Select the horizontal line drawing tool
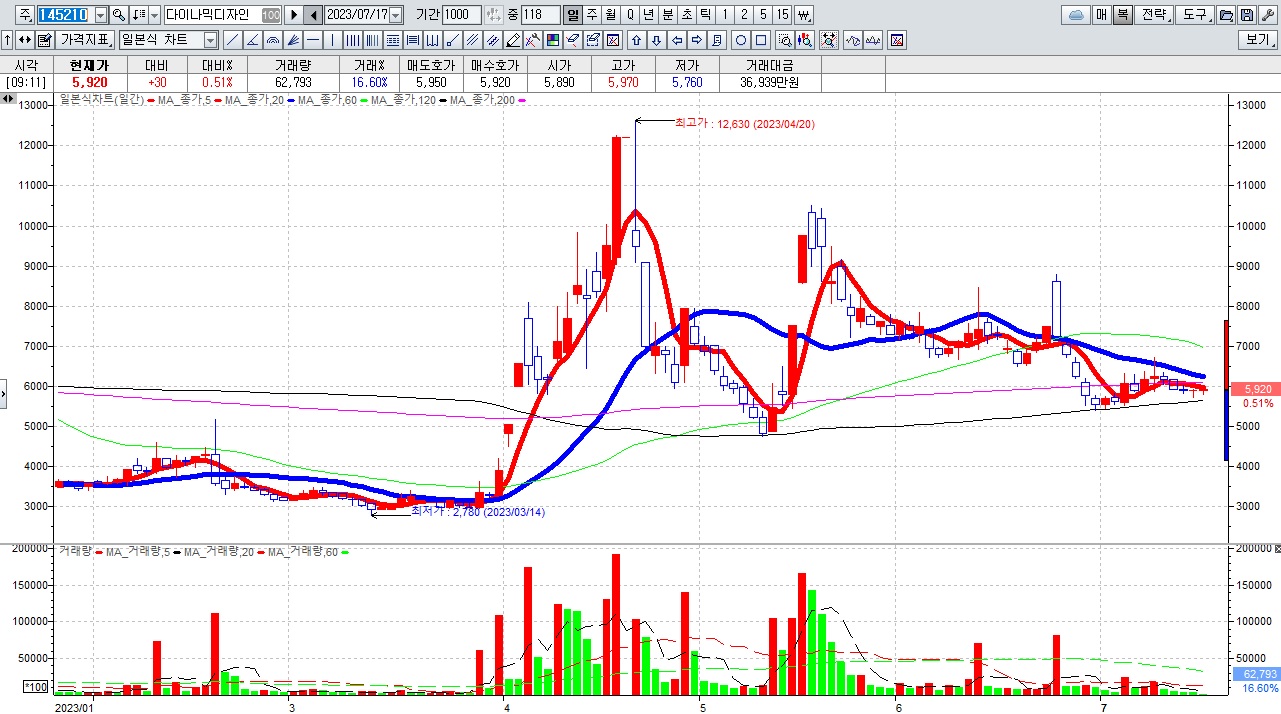 [x=313, y=40]
